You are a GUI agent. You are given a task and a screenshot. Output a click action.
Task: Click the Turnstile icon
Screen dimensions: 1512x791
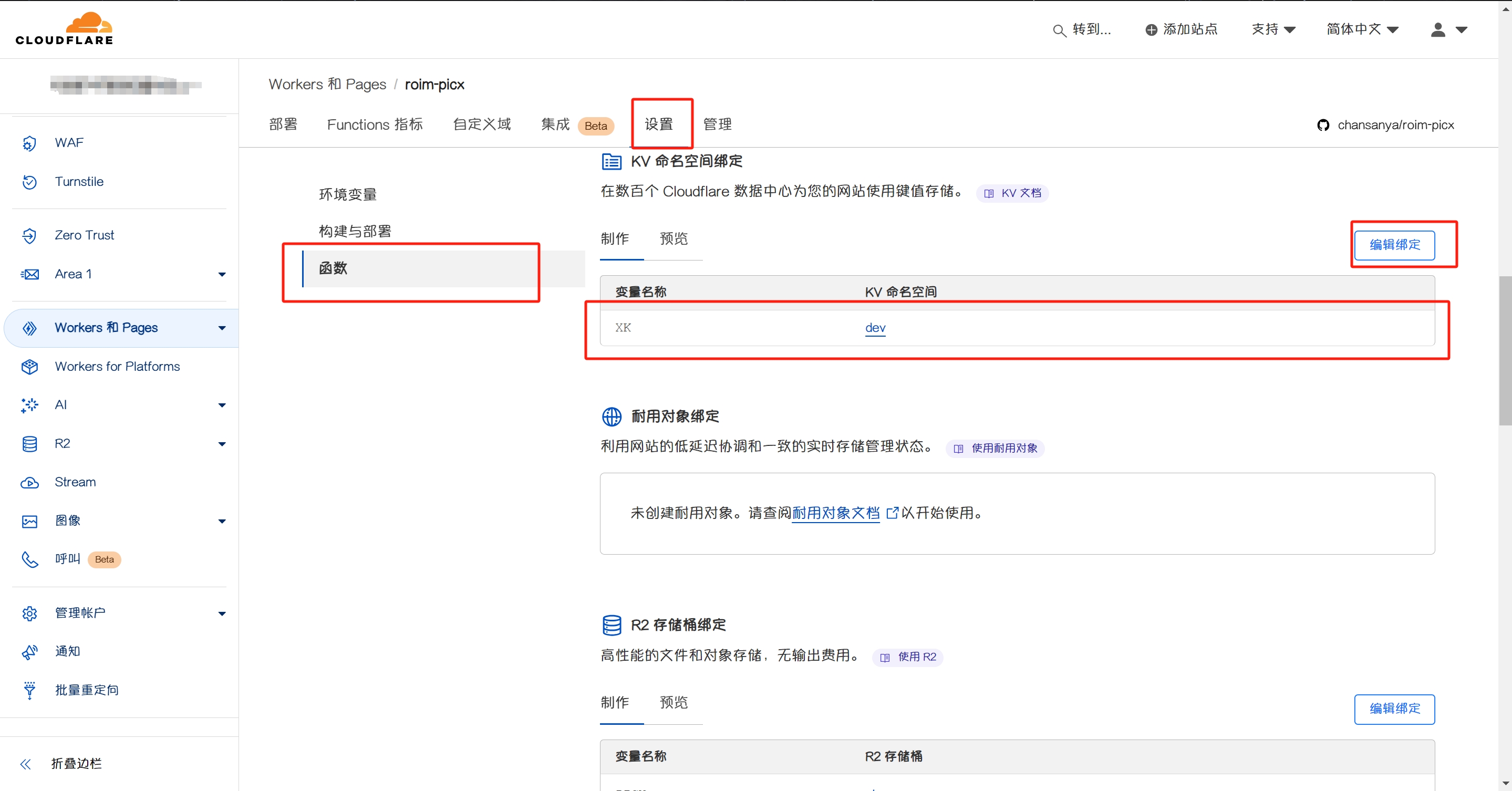(29, 182)
